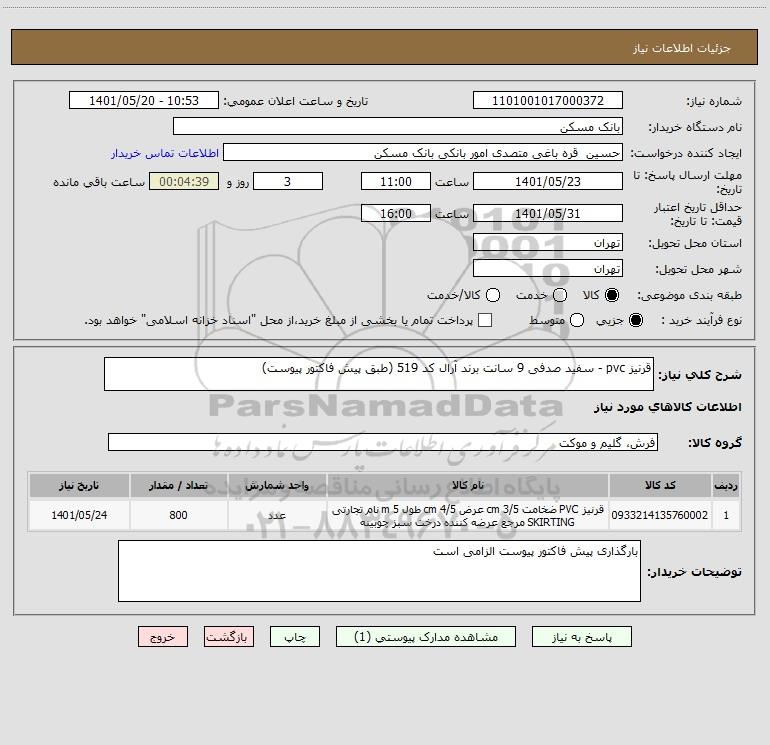Viewport: 770px width, 745px height.
Task: Click the استان محل تحویل field تهران
Action: pos(548,242)
